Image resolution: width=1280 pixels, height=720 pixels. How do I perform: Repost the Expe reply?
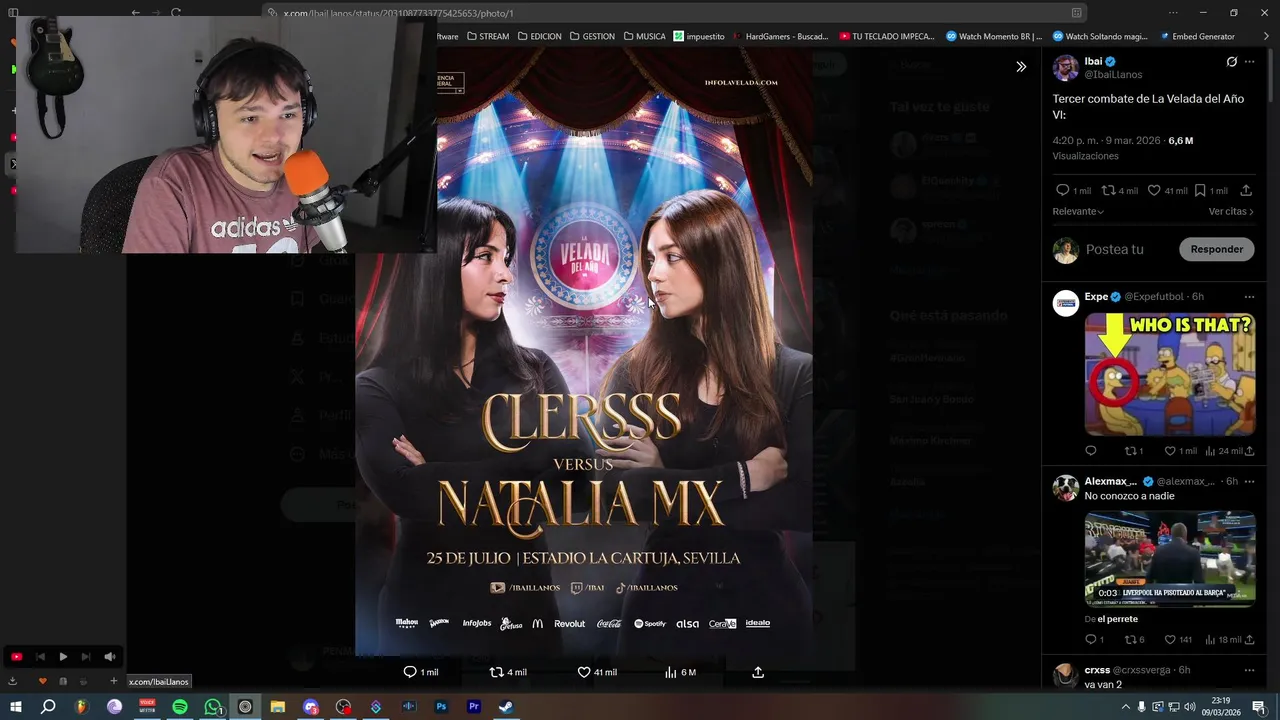[1130, 451]
